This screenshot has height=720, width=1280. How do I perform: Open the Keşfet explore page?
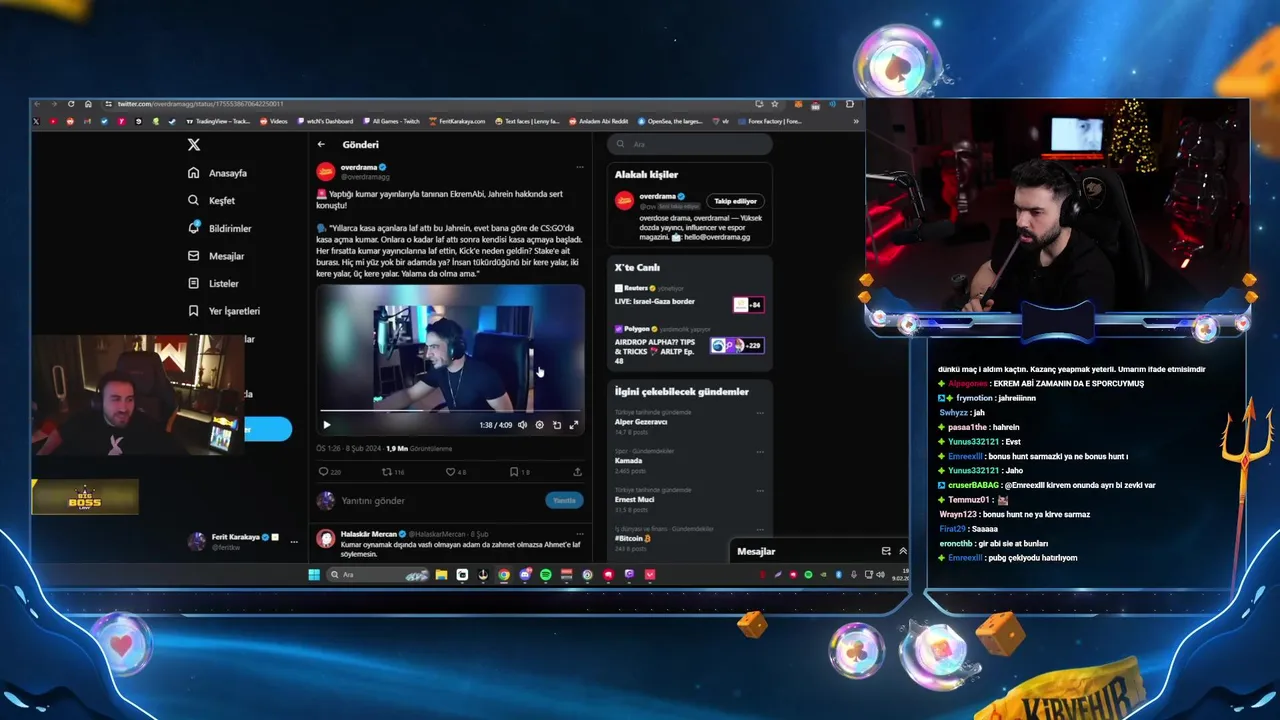pos(211,200)
